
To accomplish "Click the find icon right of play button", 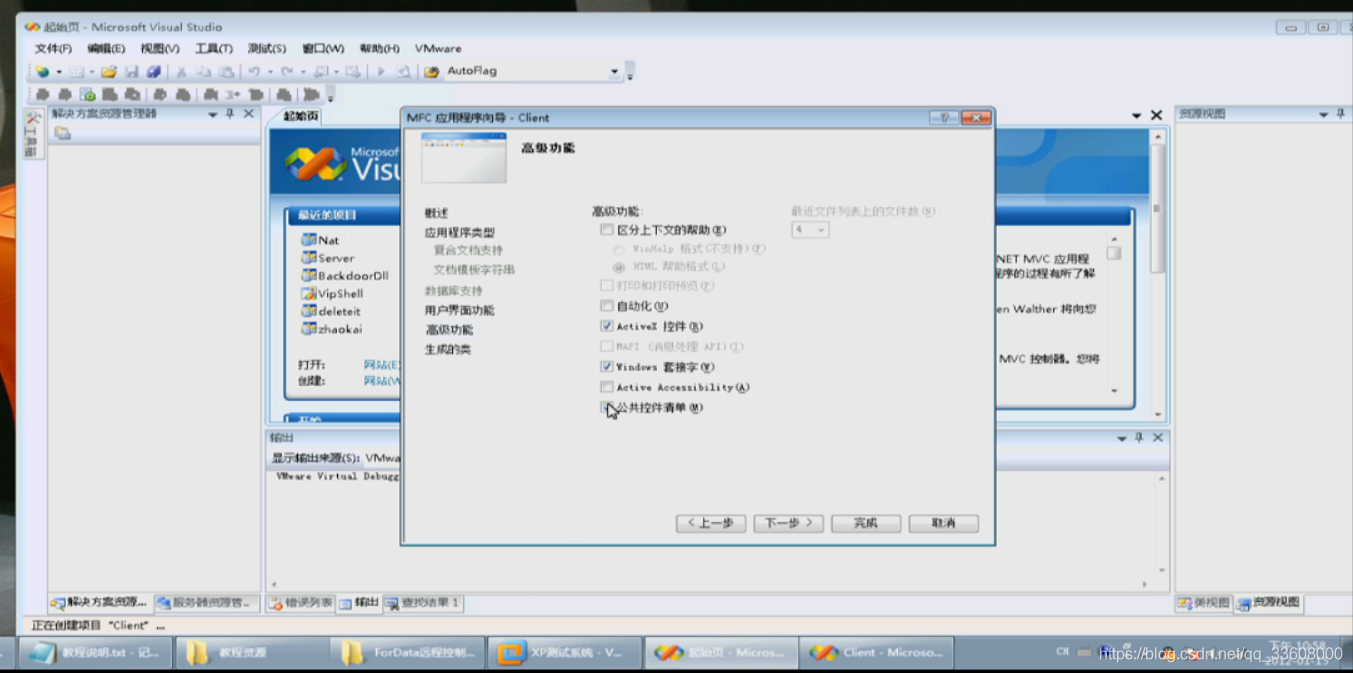I will point(403,72).
